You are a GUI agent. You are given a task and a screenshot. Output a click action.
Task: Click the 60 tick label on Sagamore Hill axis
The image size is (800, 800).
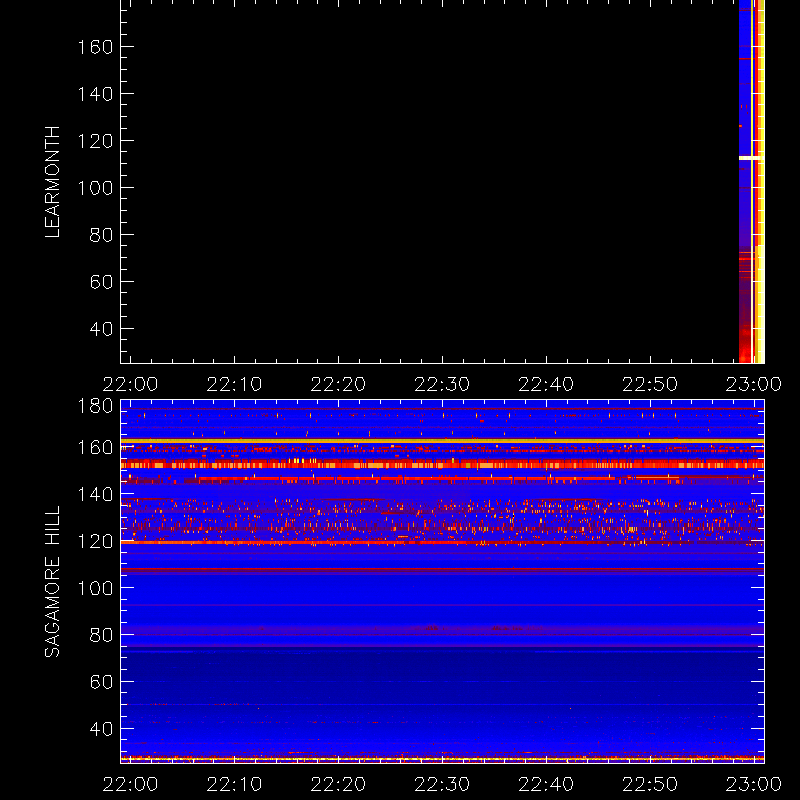(x=101, y=682)
